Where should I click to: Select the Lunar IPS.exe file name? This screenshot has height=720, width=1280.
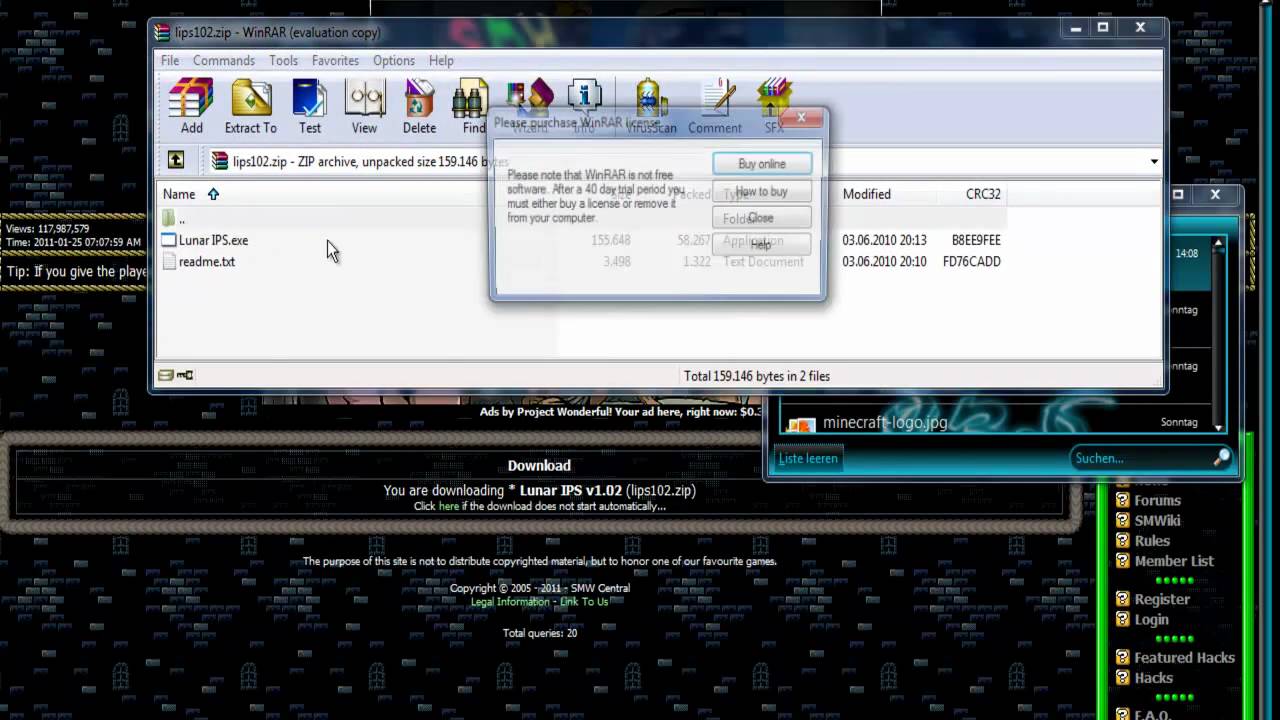(x=213, y=240)
